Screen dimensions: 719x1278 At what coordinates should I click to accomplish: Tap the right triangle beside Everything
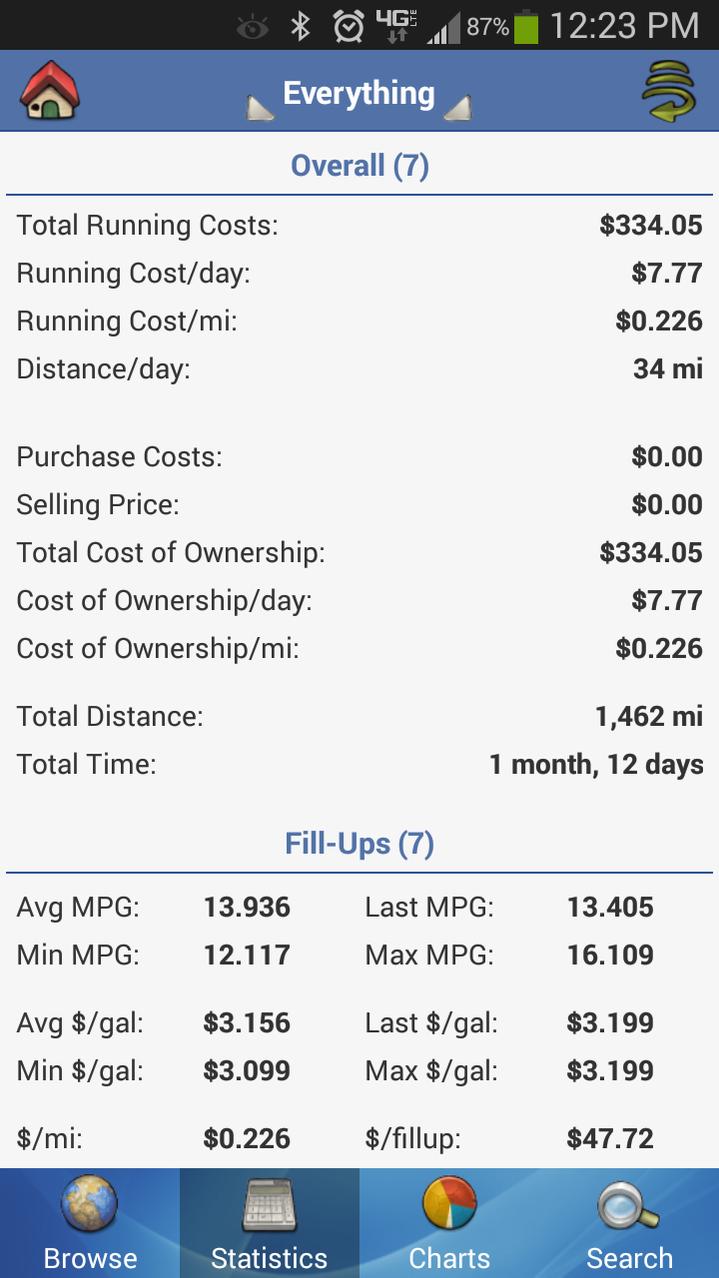457,108
